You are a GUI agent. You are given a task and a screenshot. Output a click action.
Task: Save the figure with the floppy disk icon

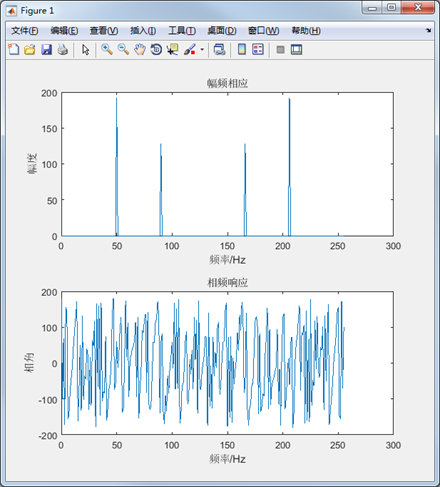[46, 50]
